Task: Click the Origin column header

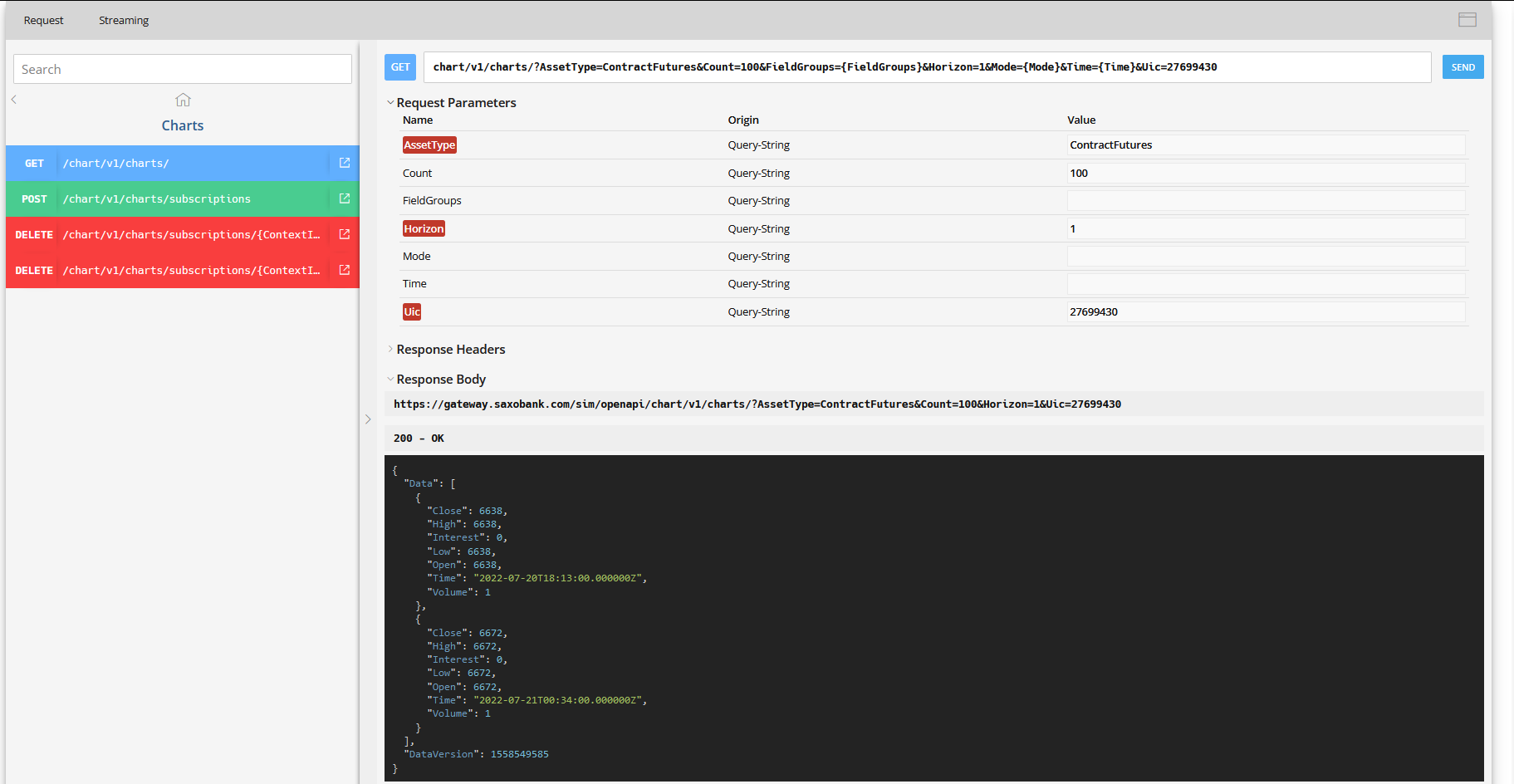Action: click(x=743, y=120)
